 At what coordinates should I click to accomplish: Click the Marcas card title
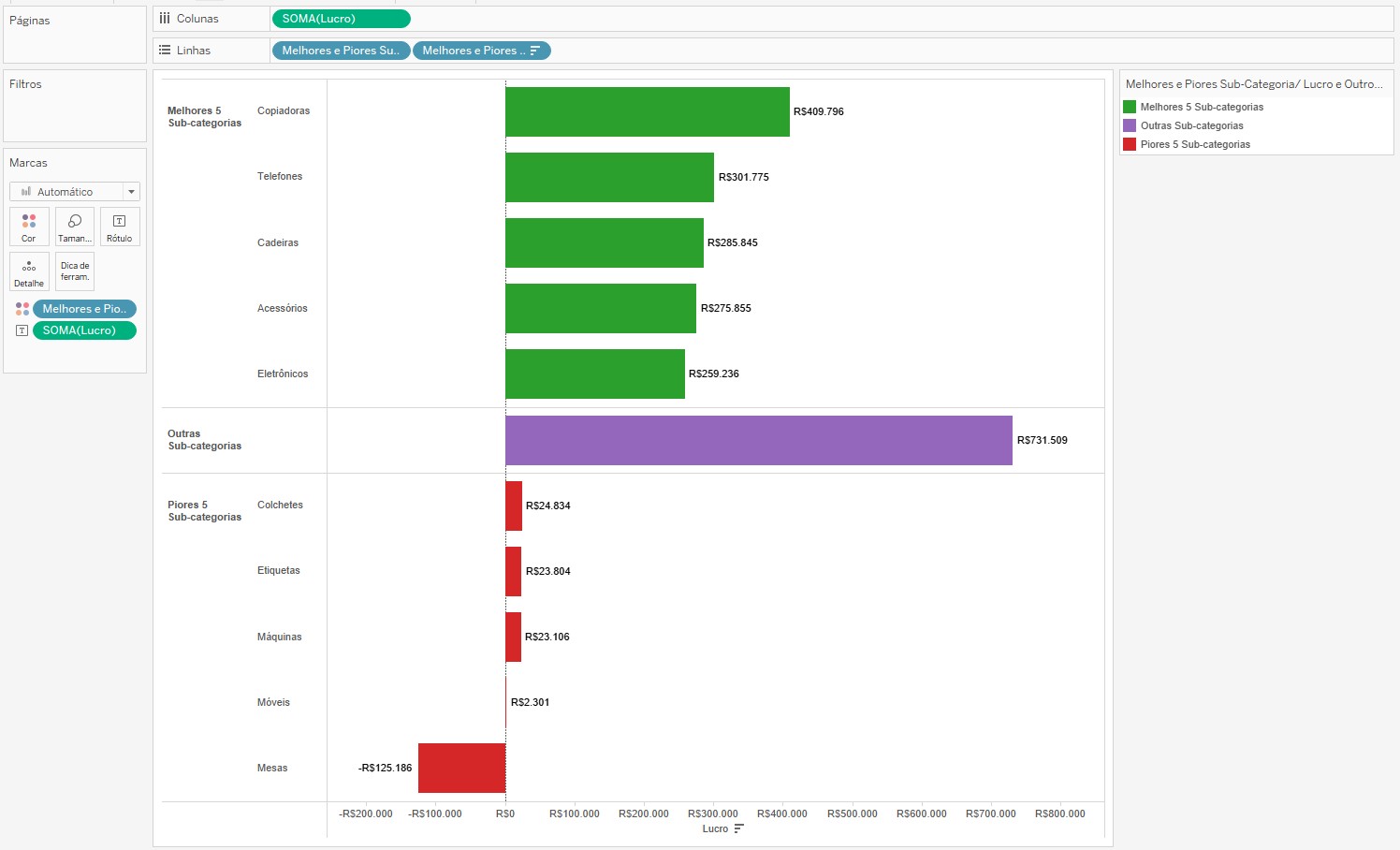pyautogui.click(x=29, y=163)
